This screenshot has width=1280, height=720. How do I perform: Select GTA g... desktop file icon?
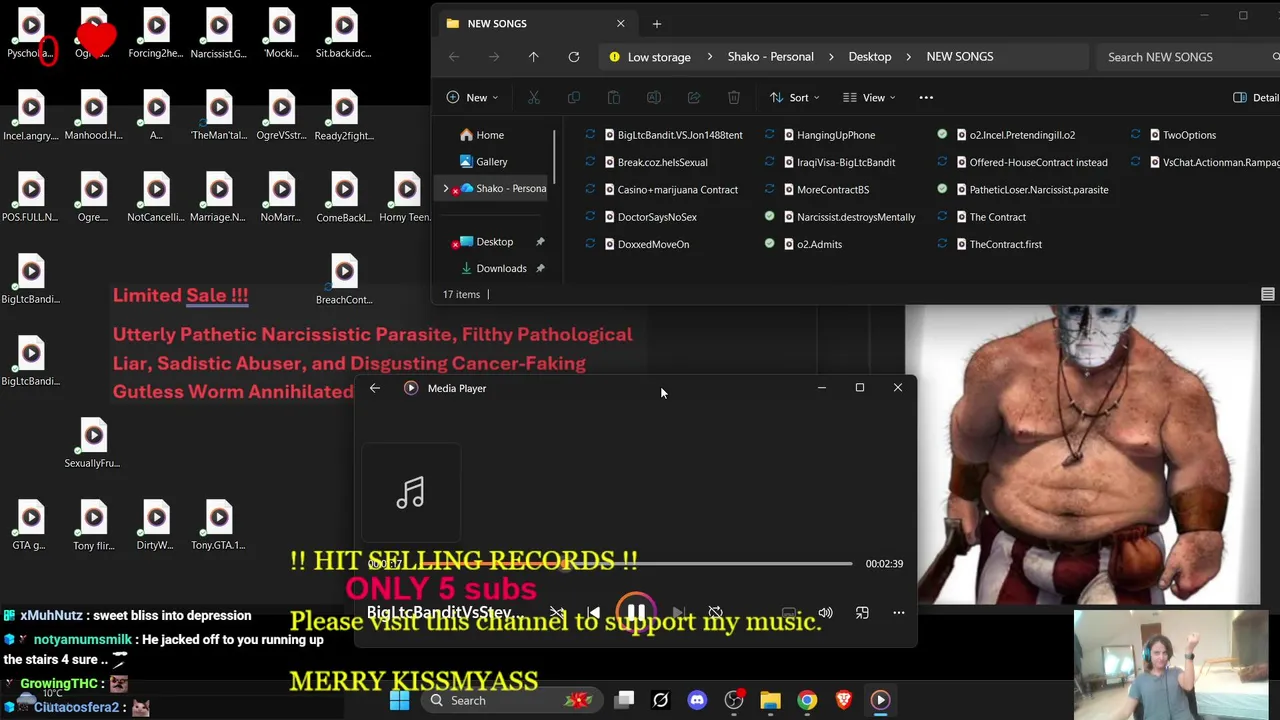click(x=30, y=527)
